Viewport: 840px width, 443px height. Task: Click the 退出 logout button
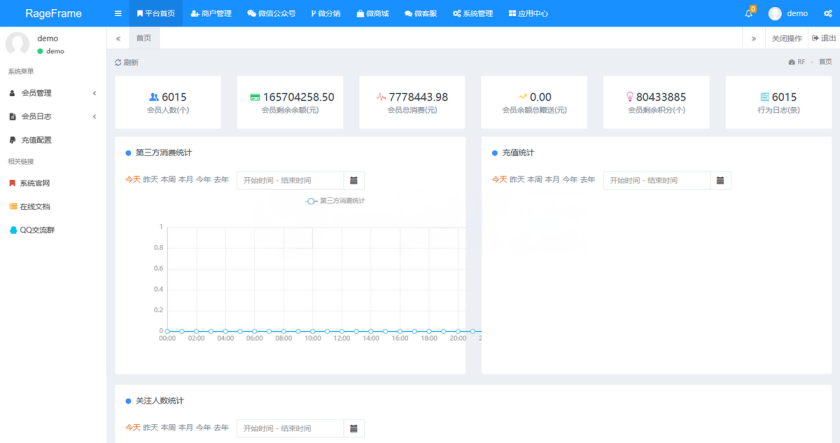(x=824, y=38)
